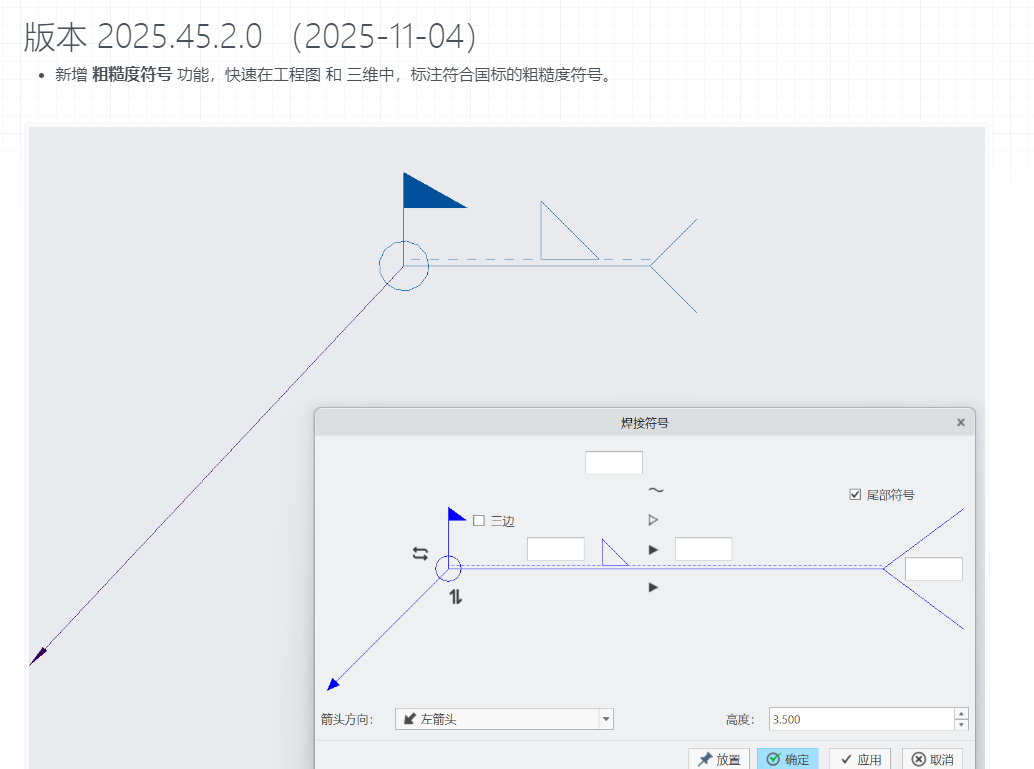Click the horizontal swap arrows icon
Image resolution: width=1034 pixels, height=769 pixels.
(420, 553)
